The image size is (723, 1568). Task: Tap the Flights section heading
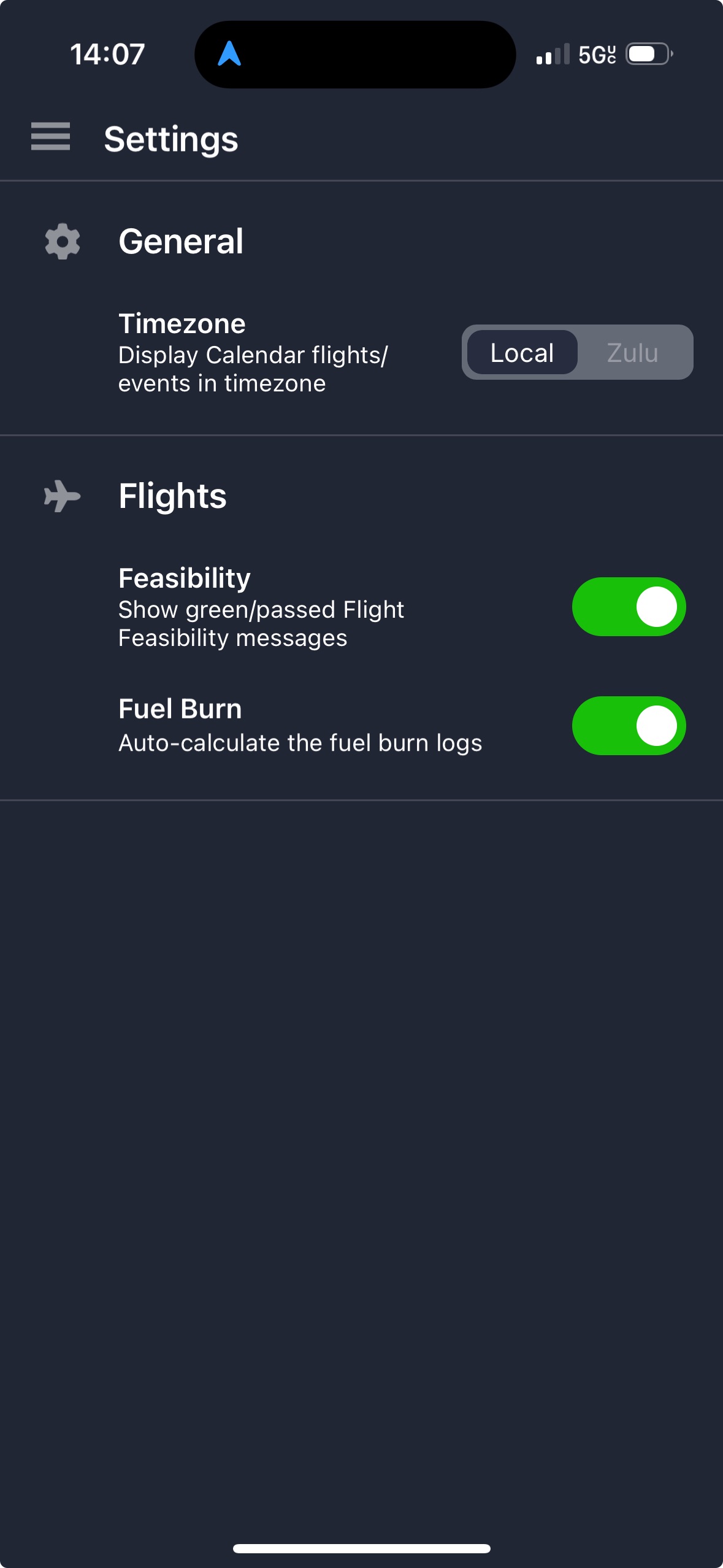pos(172,496)
